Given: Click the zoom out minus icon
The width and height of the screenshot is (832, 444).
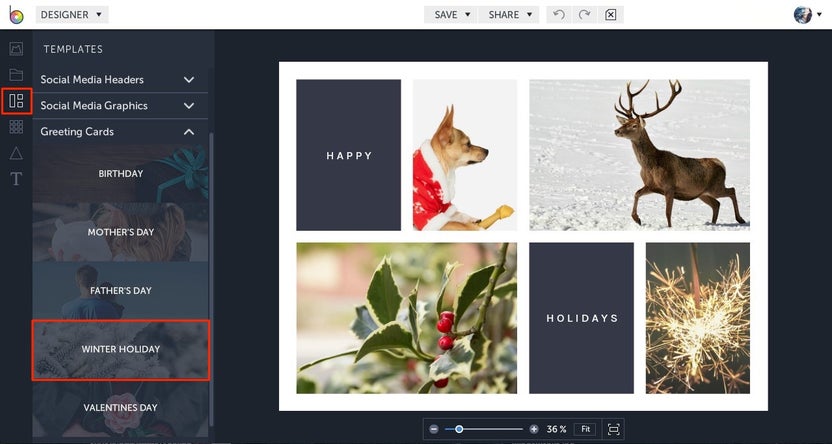Looking at the screenshot, I should tap(434, 429).
